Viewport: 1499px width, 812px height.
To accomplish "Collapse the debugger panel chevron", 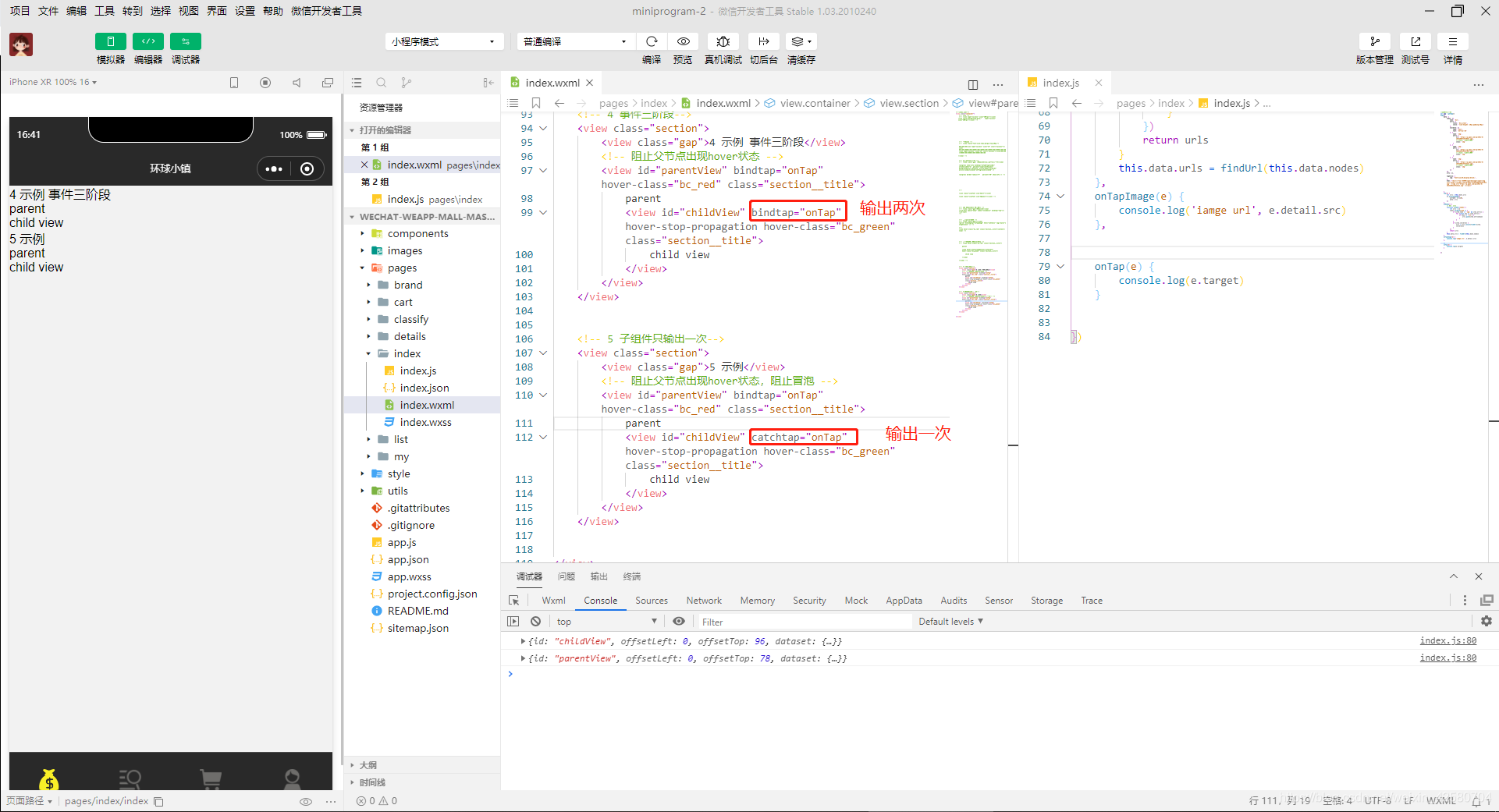I will [1454, 576].
